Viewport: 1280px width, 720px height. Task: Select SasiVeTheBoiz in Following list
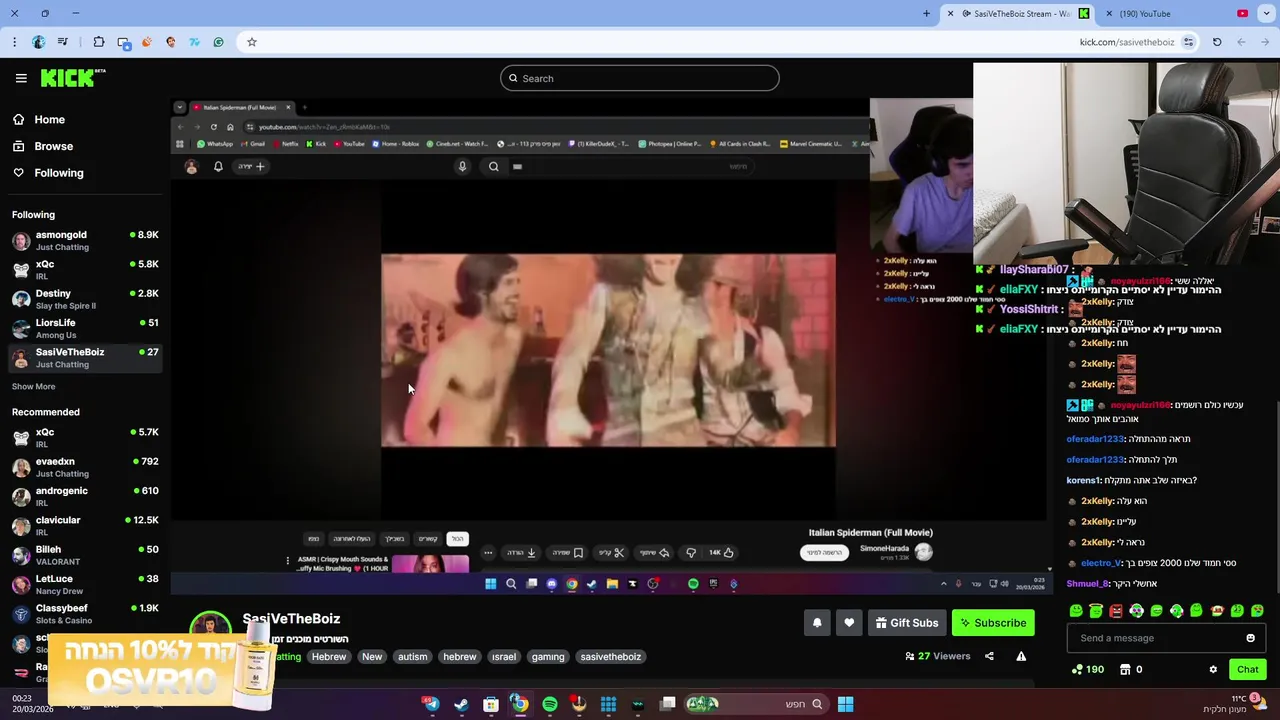click(x=85, y=358)
